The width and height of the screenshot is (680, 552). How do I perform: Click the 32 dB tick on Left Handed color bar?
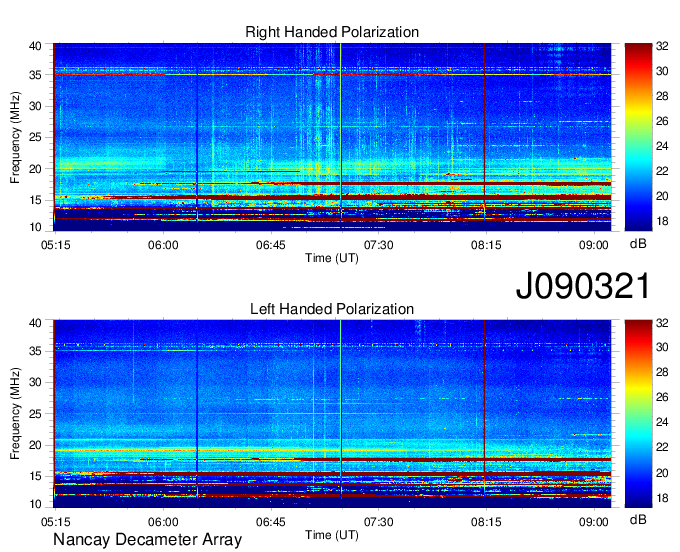pyautogui.click(x=662, y=323)
